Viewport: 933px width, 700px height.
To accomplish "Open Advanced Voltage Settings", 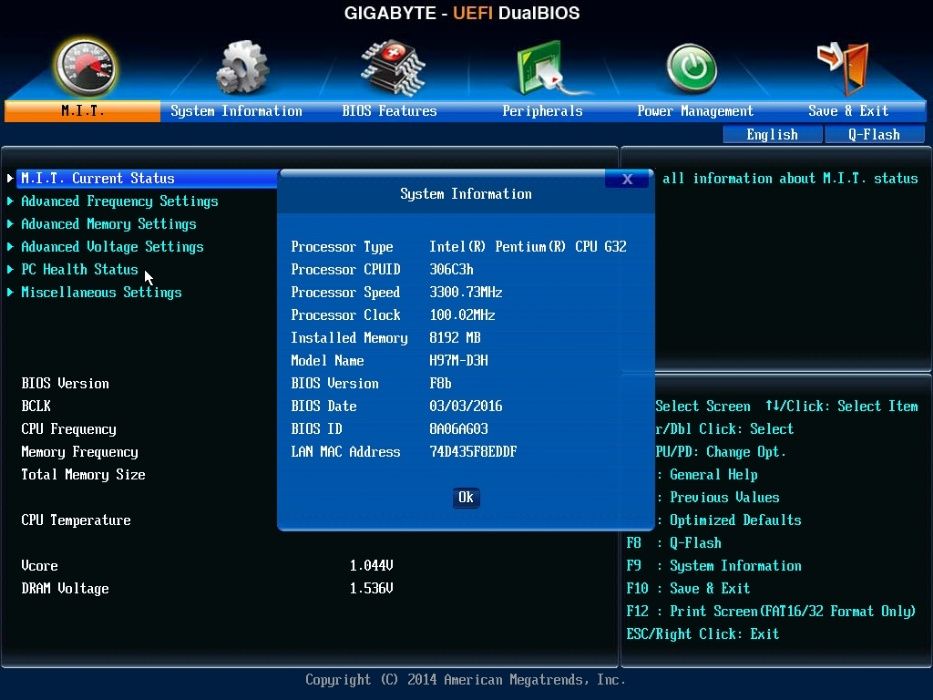I will pos(112,246).
